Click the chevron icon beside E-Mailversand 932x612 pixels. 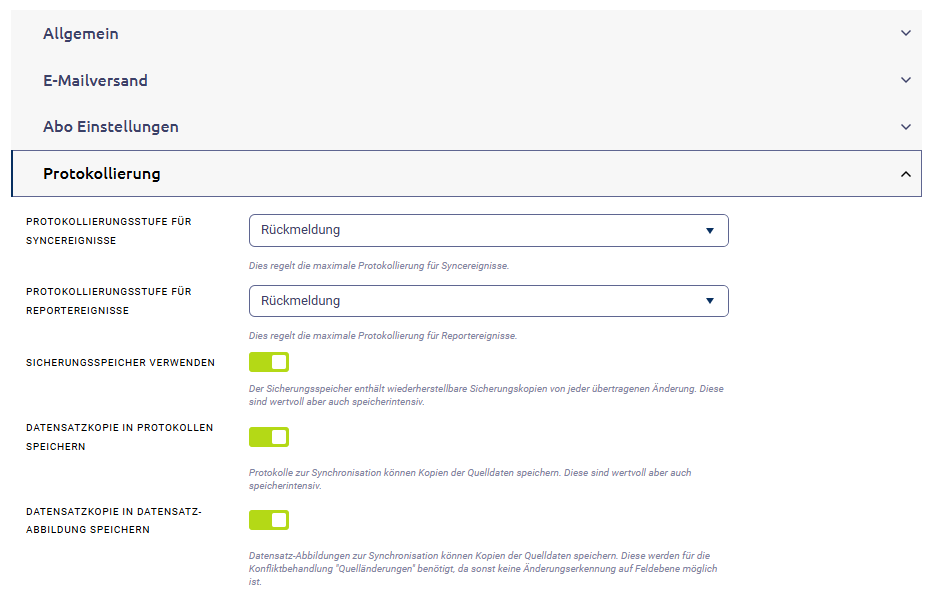(905, 80)
